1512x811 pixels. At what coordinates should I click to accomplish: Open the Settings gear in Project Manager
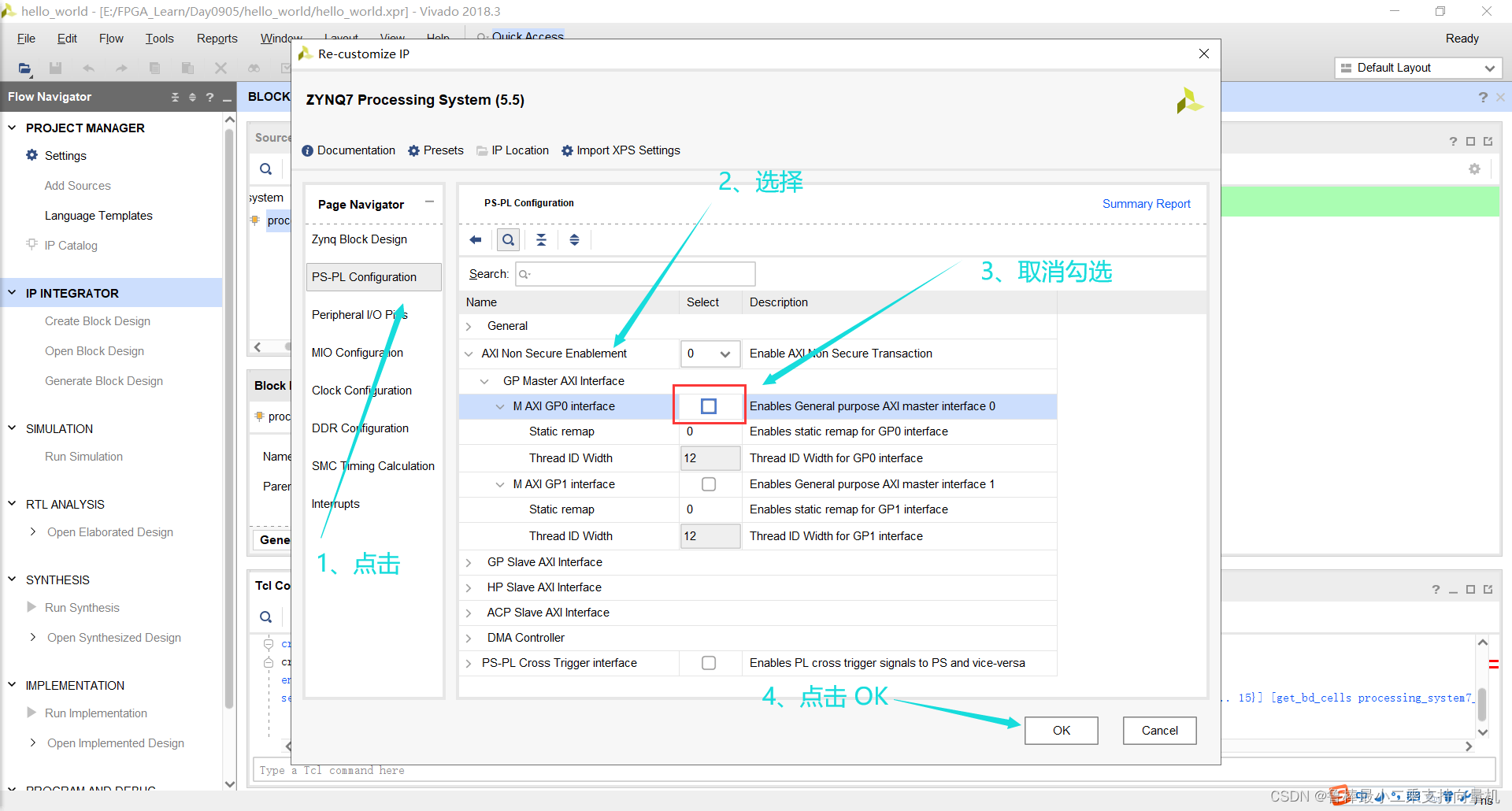pos(32,155)
